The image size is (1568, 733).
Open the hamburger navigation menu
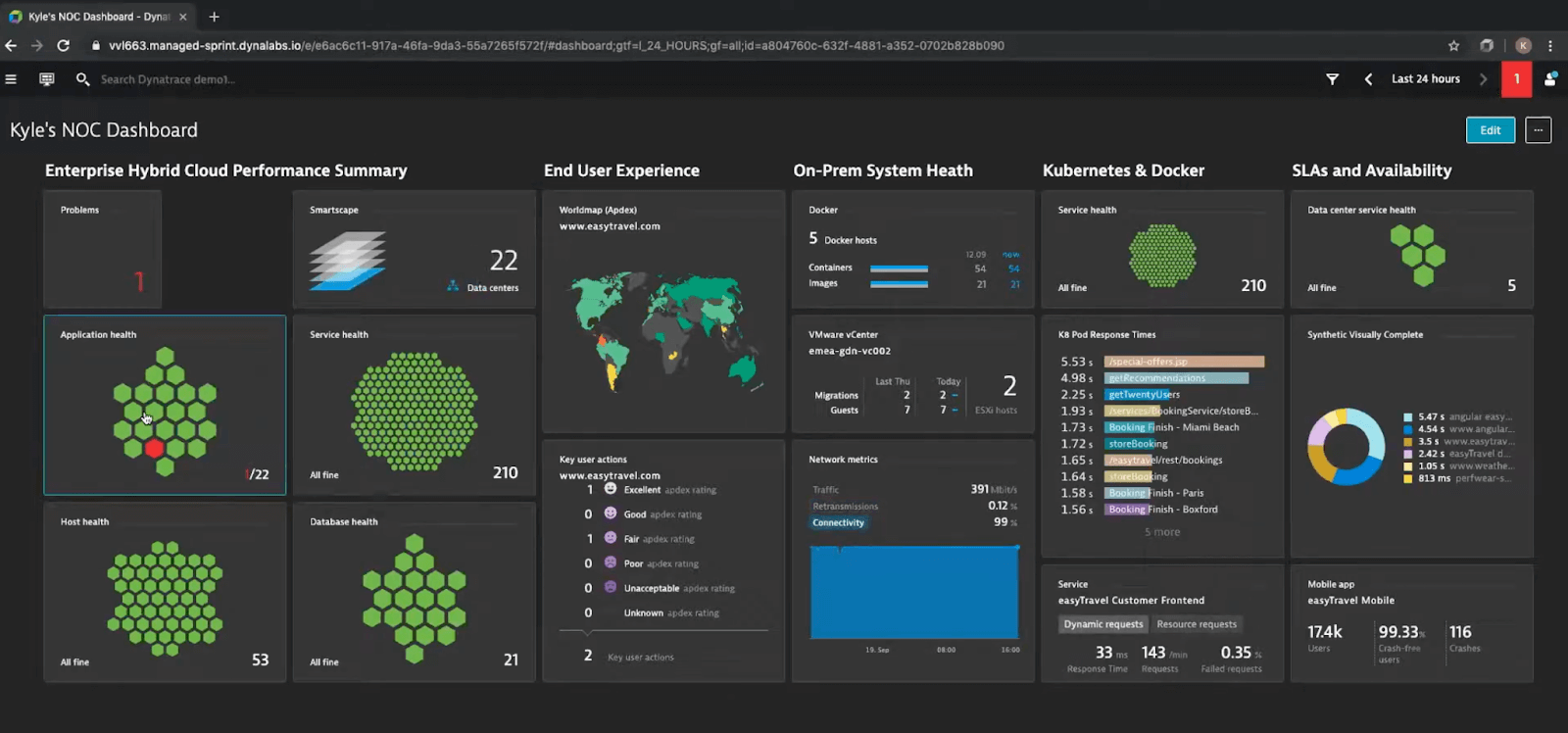point(11,79)
